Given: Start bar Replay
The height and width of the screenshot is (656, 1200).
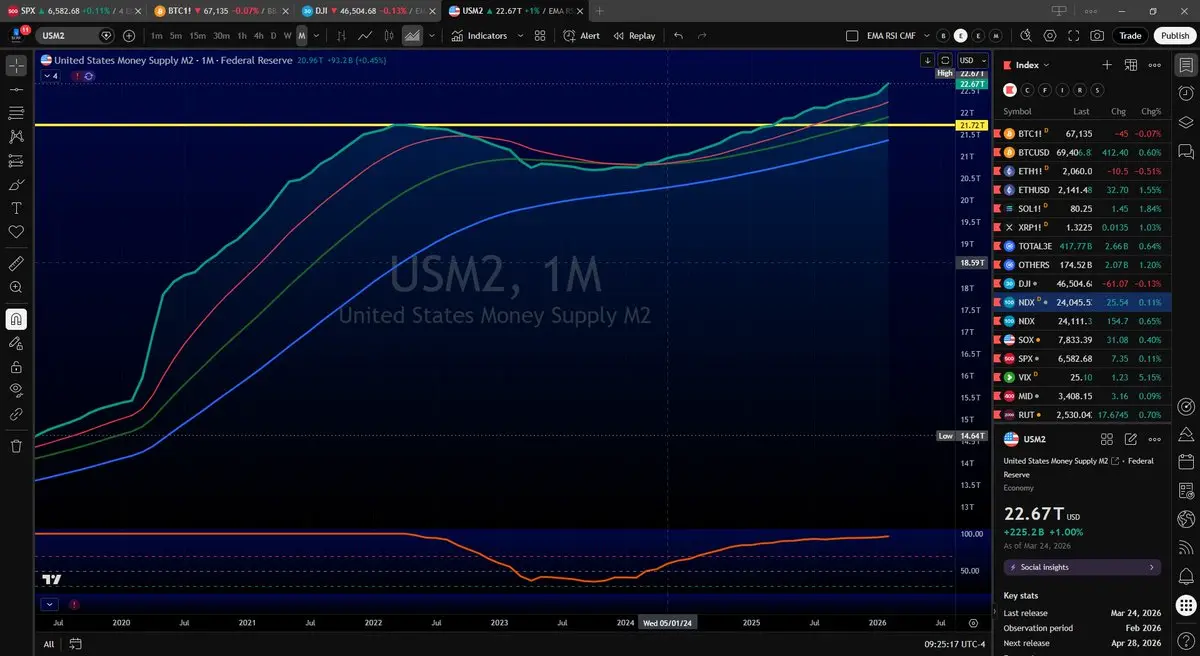Looking at the screenshot, I should pos(633,35).
